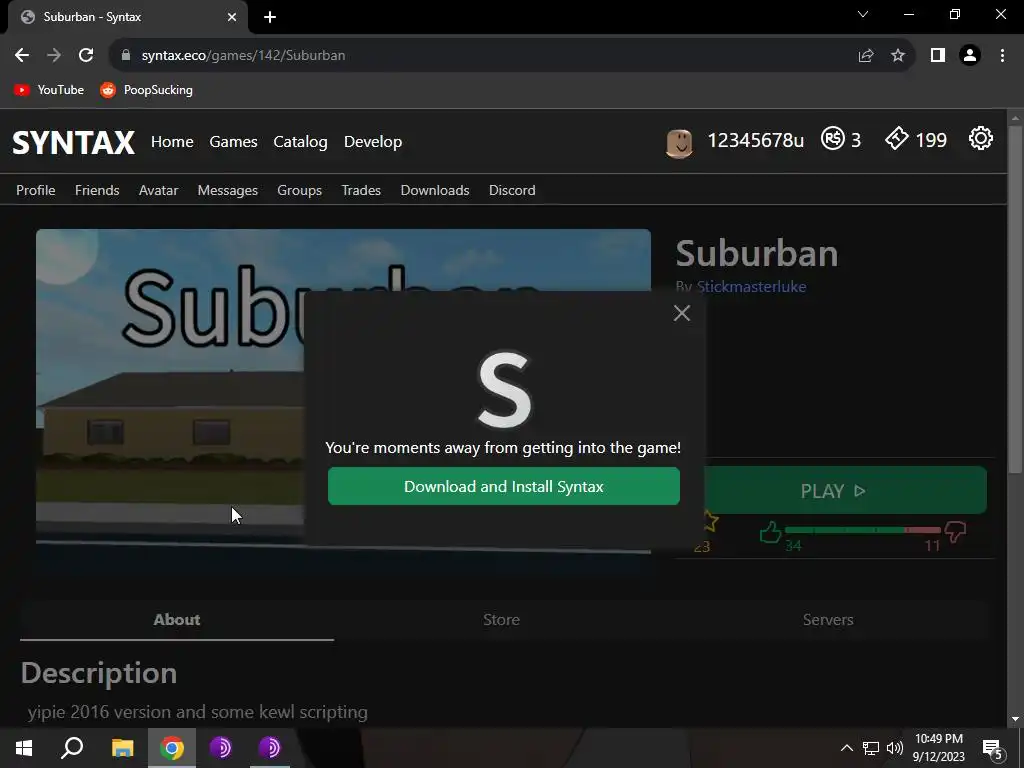Bookmark this page with star icon
Viewport: 1024px width, 768px height.
(x=898, y=56)
